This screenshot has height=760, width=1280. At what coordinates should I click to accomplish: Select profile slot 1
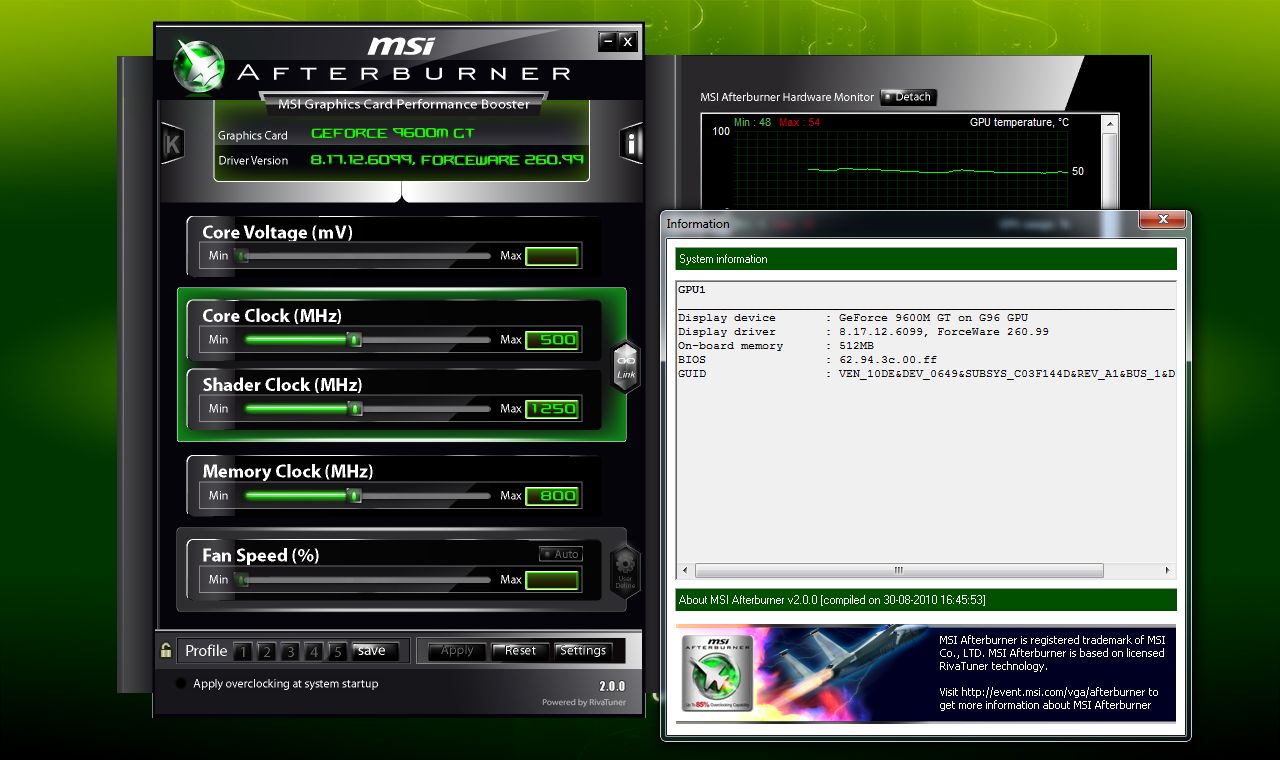click(242, 652)
